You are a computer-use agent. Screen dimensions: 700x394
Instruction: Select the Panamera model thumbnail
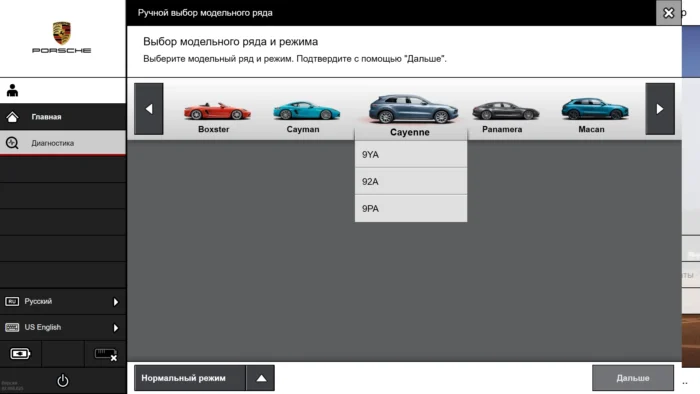(505, 111)
